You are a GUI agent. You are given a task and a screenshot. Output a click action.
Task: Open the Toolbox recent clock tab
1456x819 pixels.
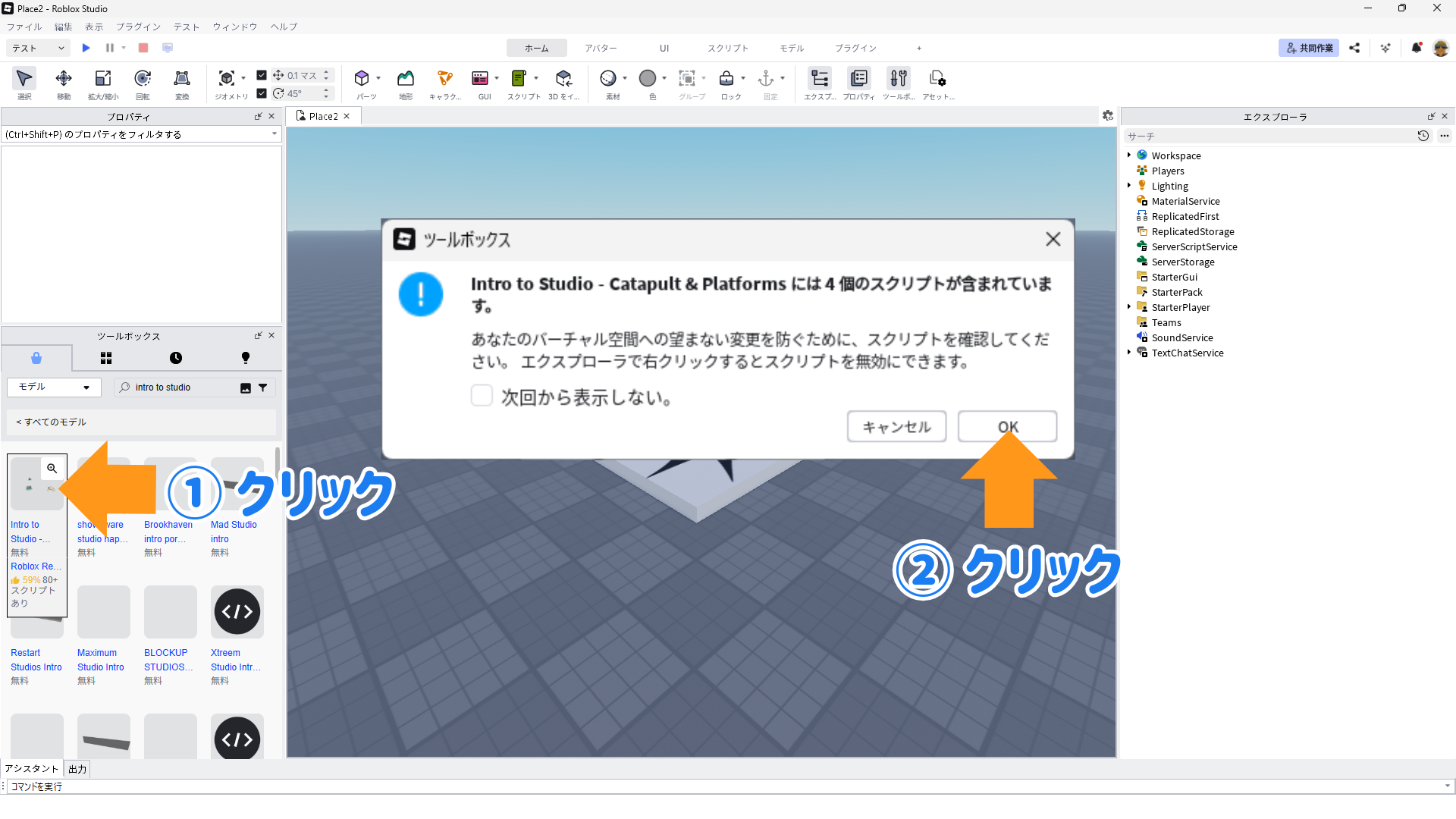[x=176, y=358]
